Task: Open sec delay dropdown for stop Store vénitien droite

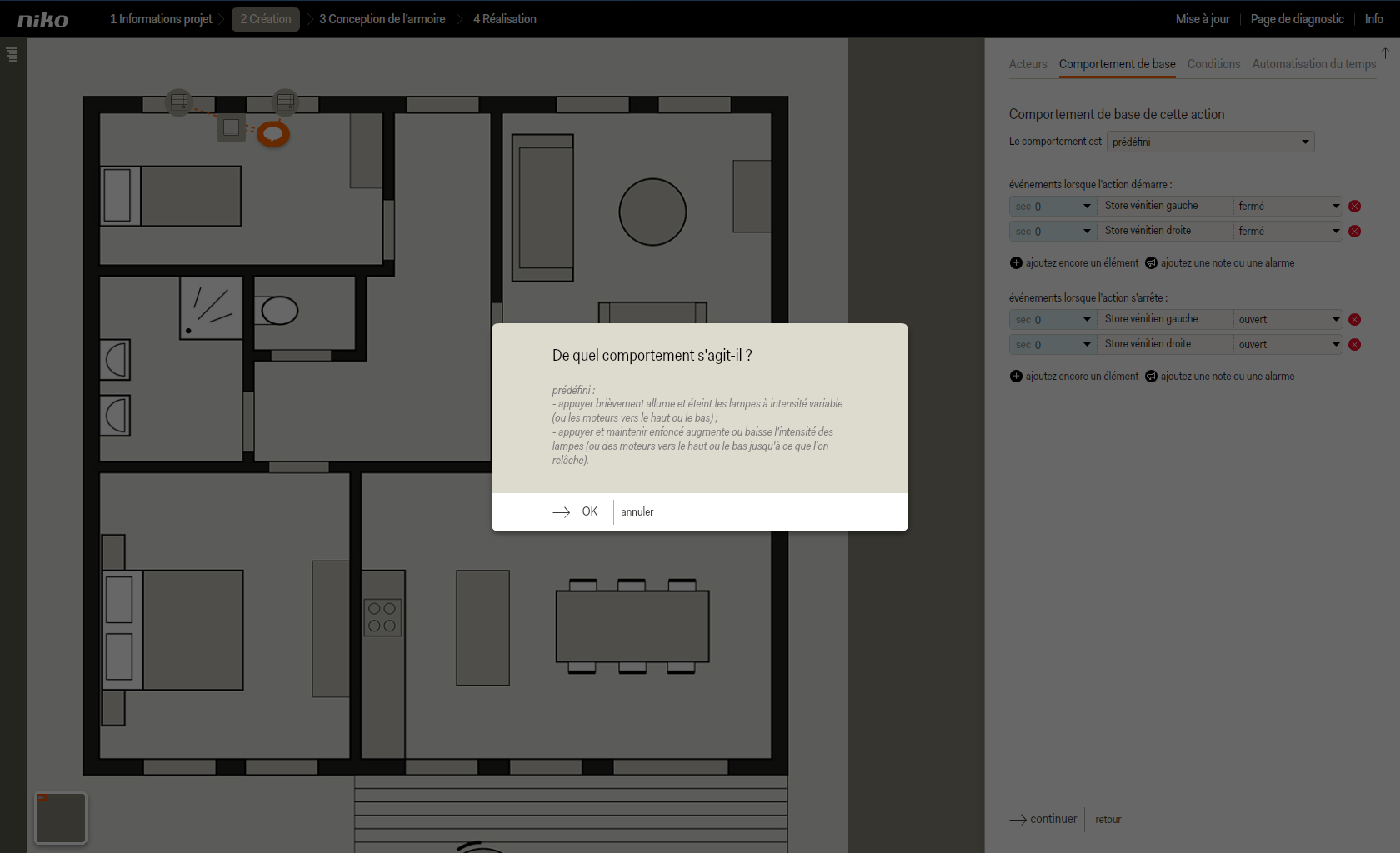Action: coord(1052,345)
